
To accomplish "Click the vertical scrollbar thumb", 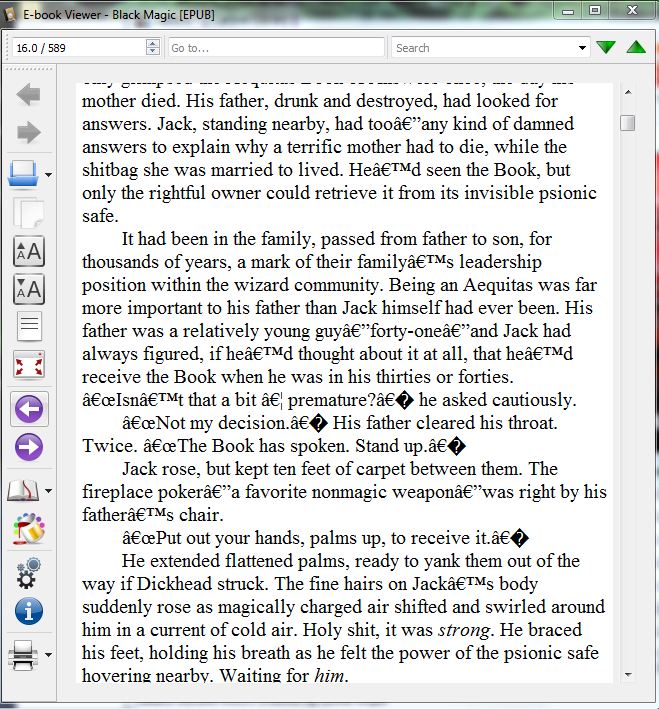I will tap(628, 123).
